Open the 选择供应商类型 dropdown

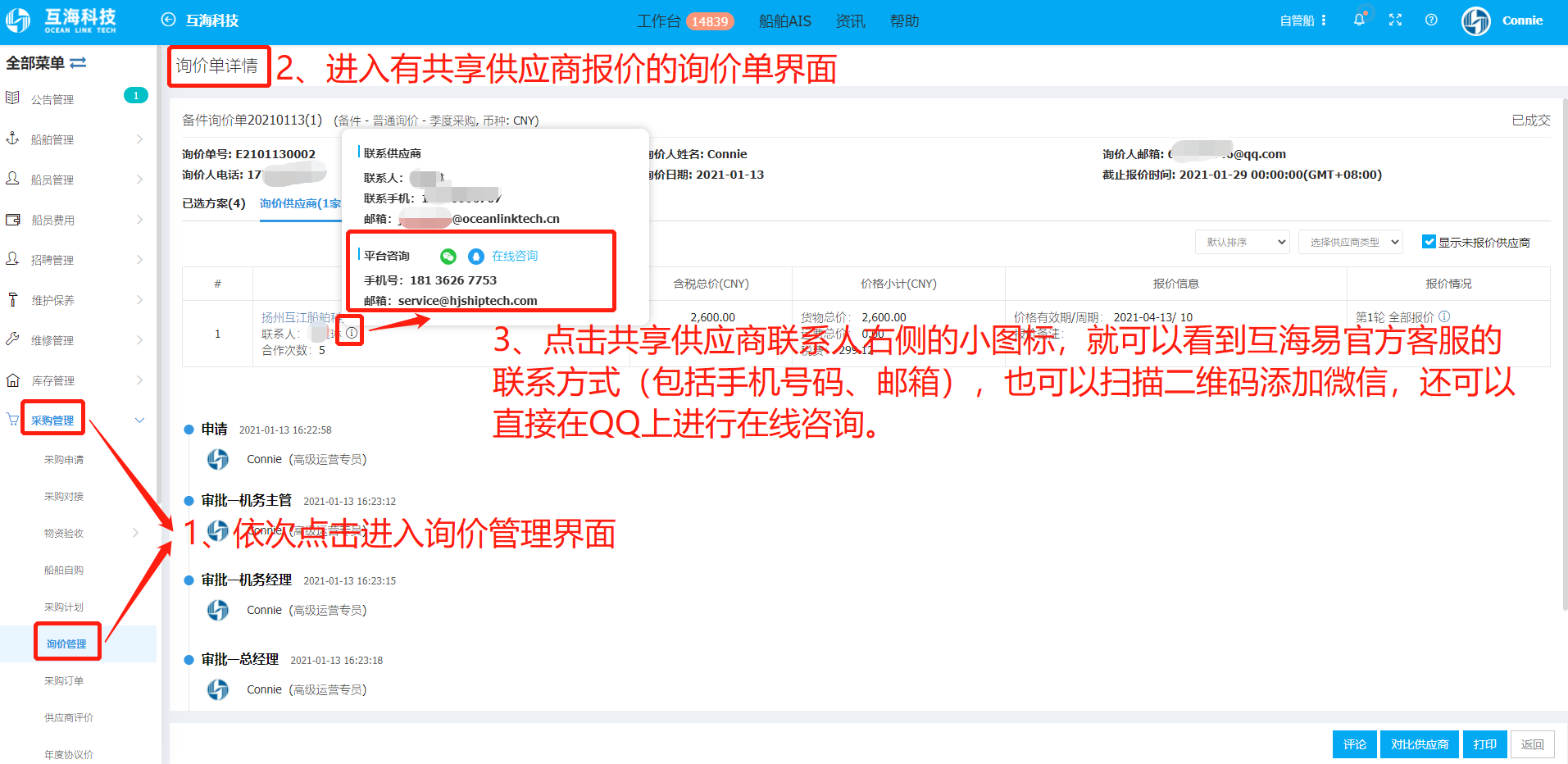pos(1351,242)
